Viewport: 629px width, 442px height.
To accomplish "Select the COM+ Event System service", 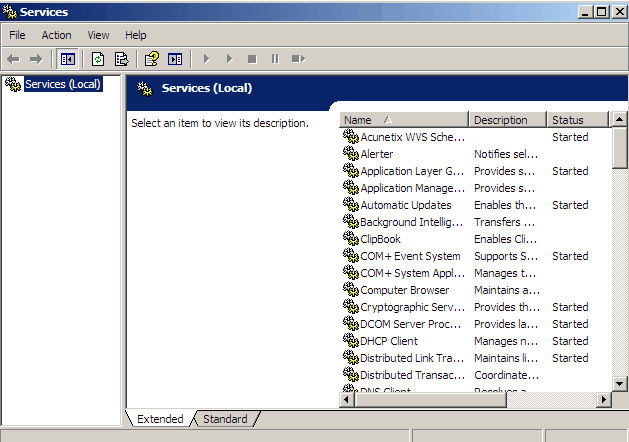I will pos(410,256).
